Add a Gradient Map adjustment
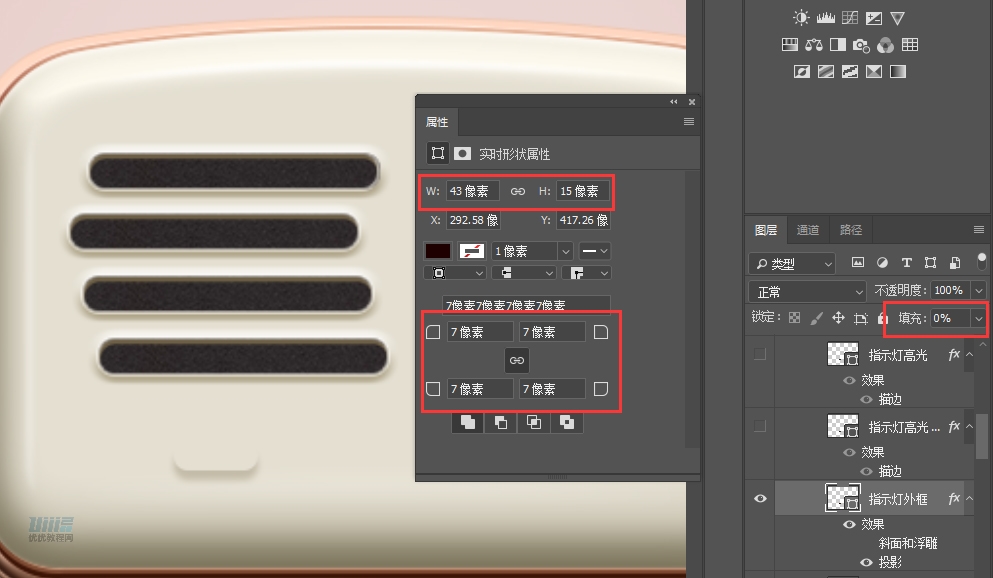 [898, 72]
